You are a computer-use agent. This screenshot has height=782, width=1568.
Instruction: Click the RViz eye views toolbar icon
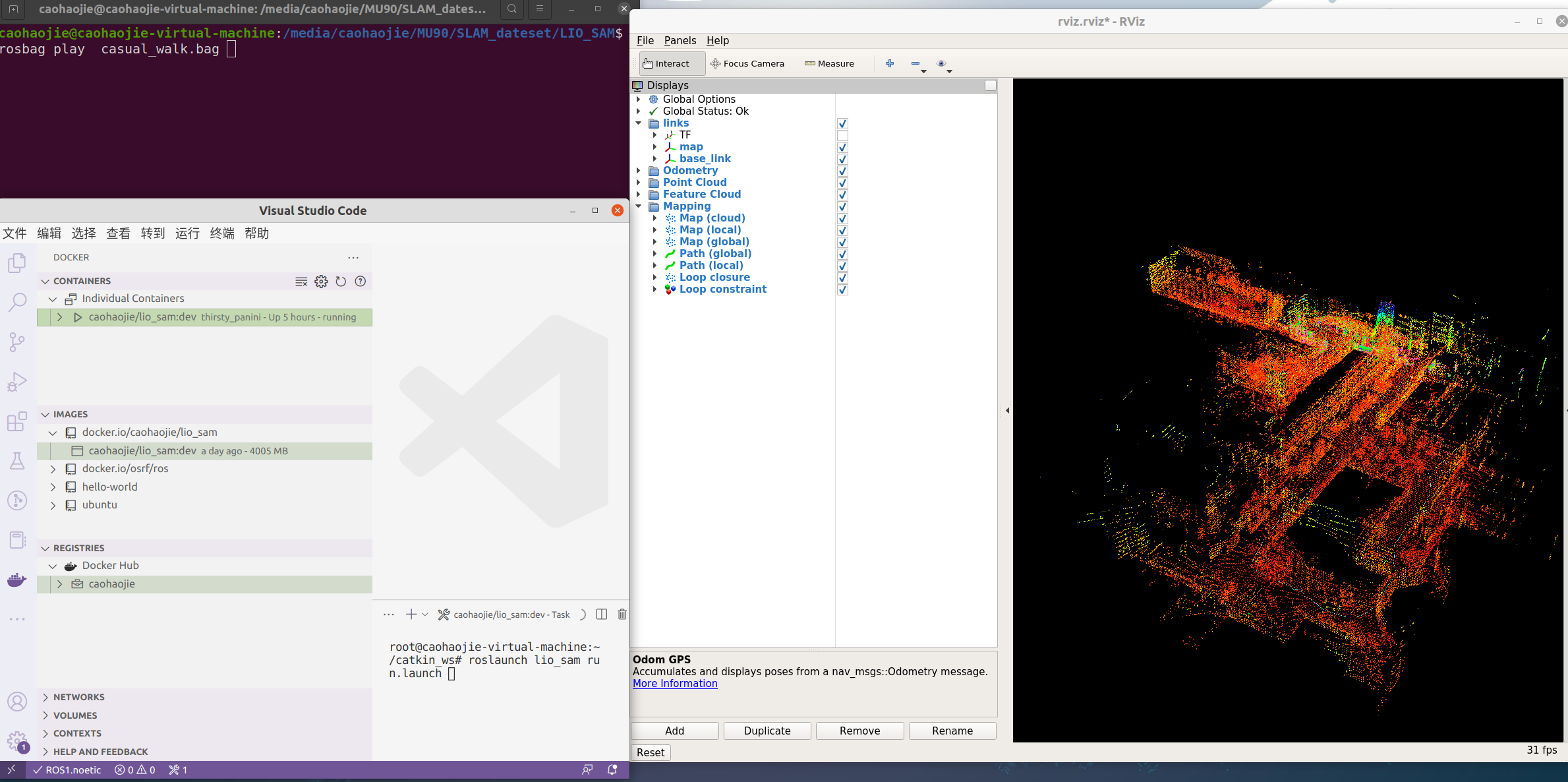(x=941, y=63)
